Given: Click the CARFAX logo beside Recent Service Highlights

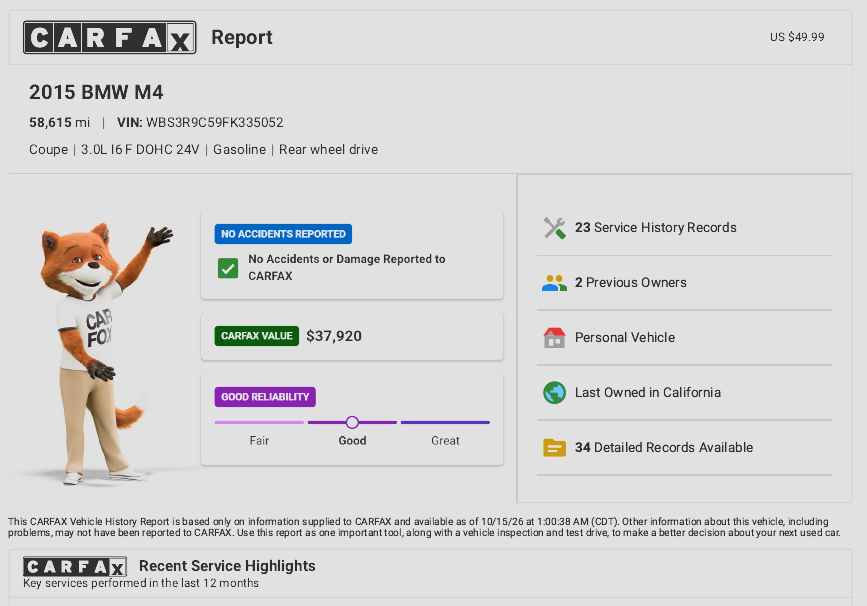Looking at the screenshot, I should coord(75,567).
